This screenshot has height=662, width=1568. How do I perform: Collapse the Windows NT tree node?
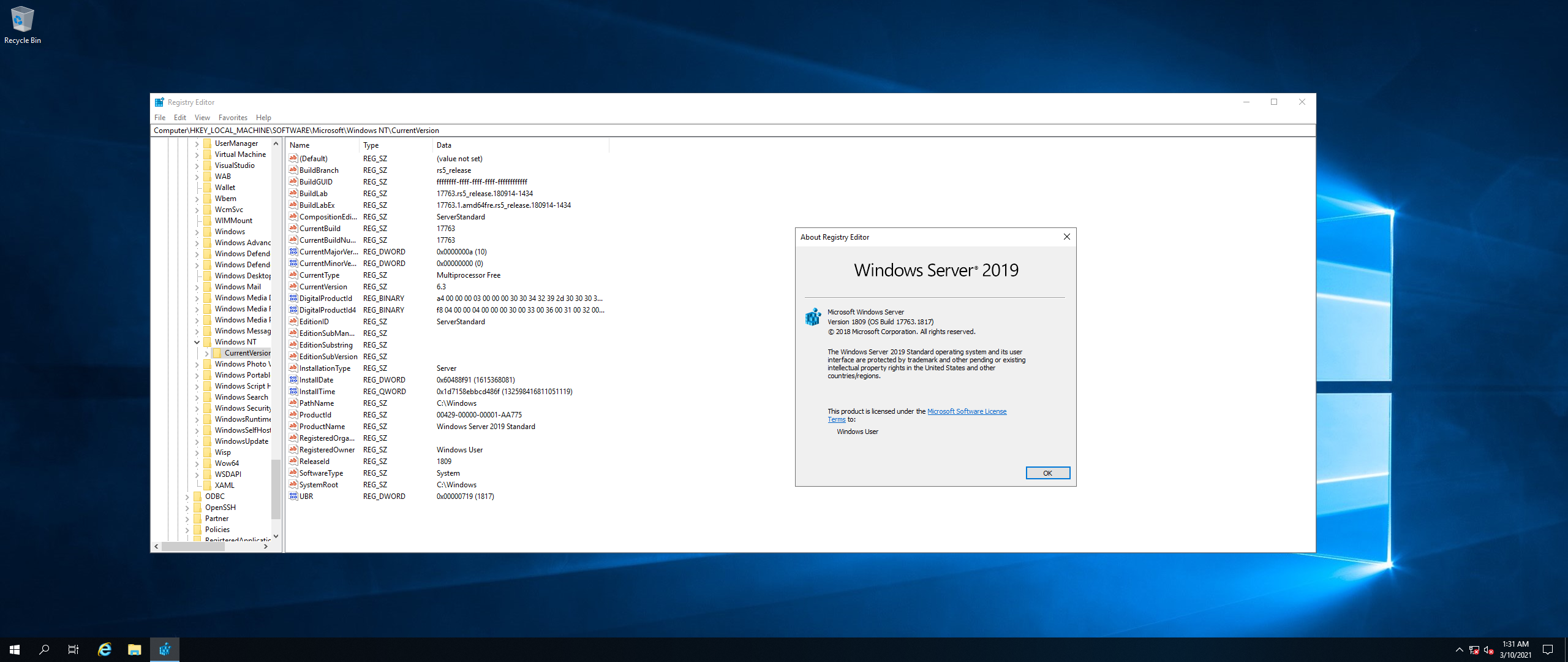(x=197, y=342)
